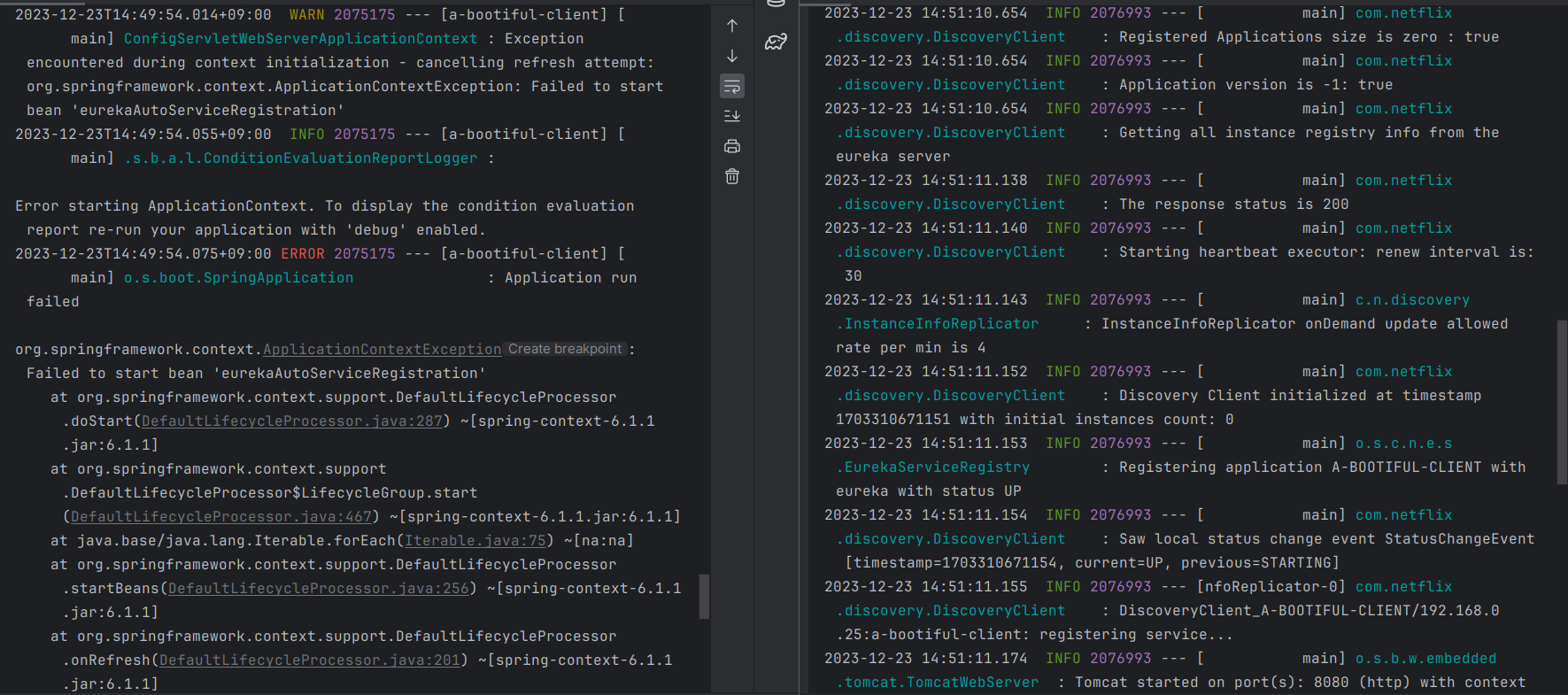Open the ApplicationContextException class link
This screenshot has width=1568, height=695.
pyautogui.click(x=382, y=350)
